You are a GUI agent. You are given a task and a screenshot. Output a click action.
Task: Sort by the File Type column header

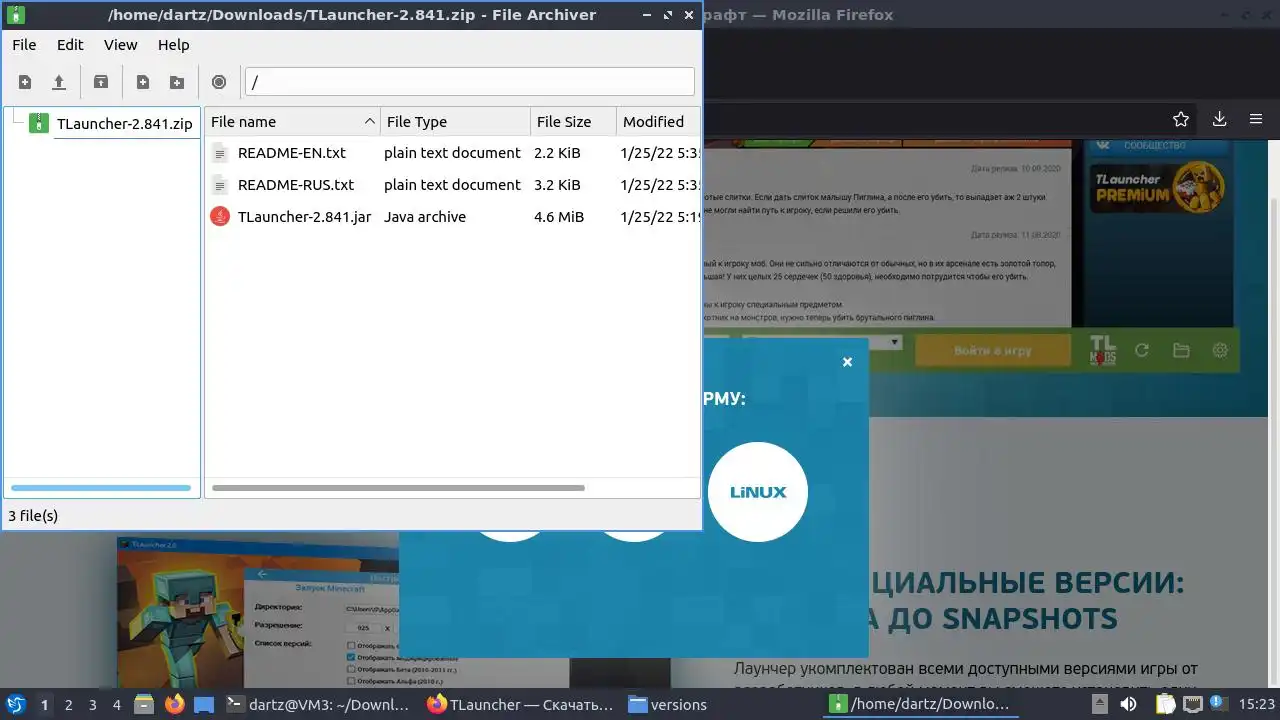pos(455,122)
